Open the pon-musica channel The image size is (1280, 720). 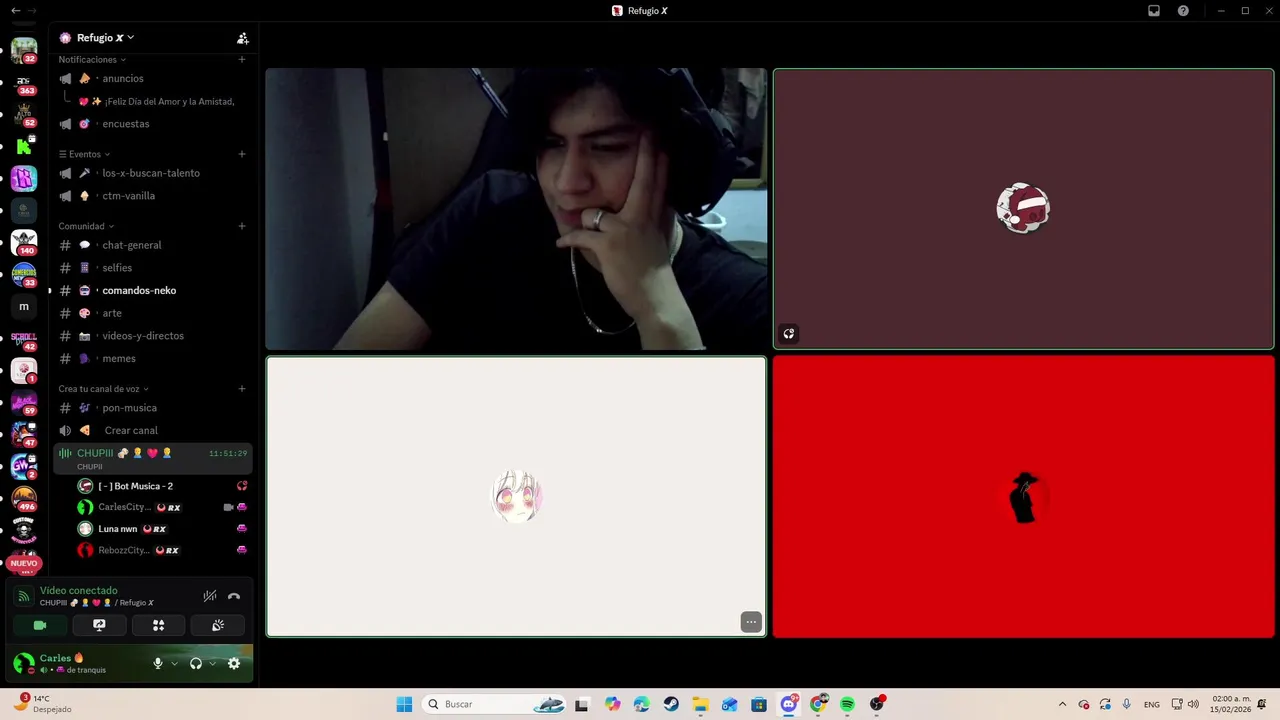coord(152,408)
